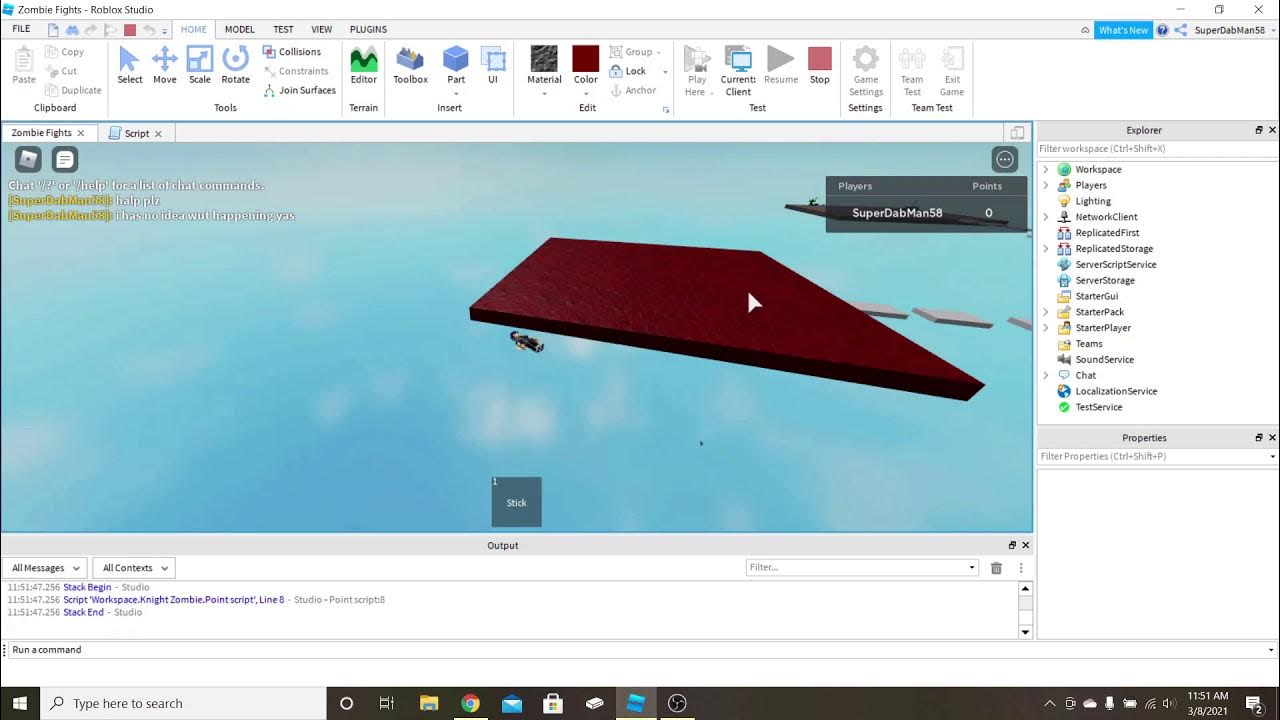Expand StarterPack tree node
This screenshot has width=1280, height=720.
point(1046,312)
